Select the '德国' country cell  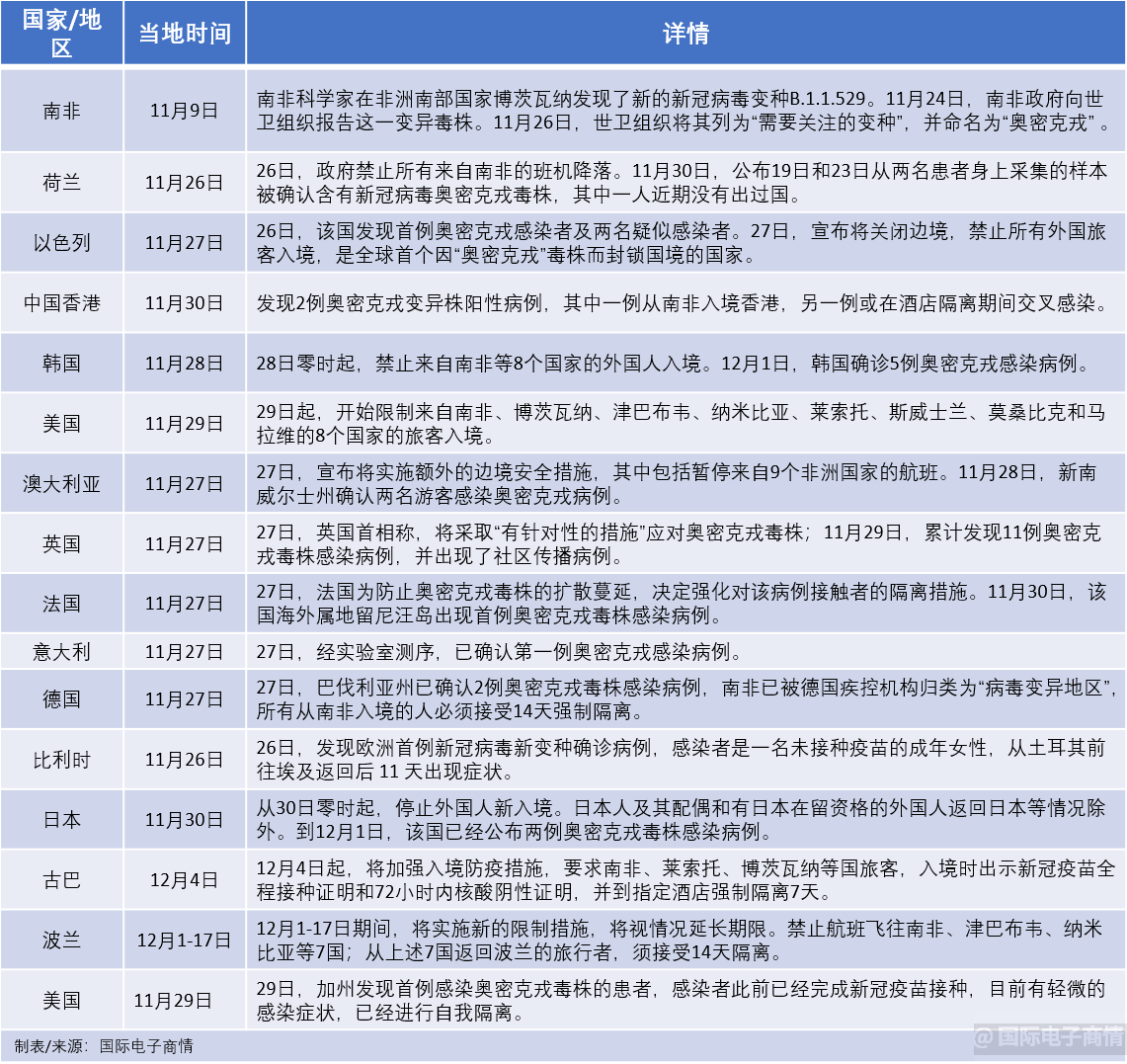tap(62, 699)
